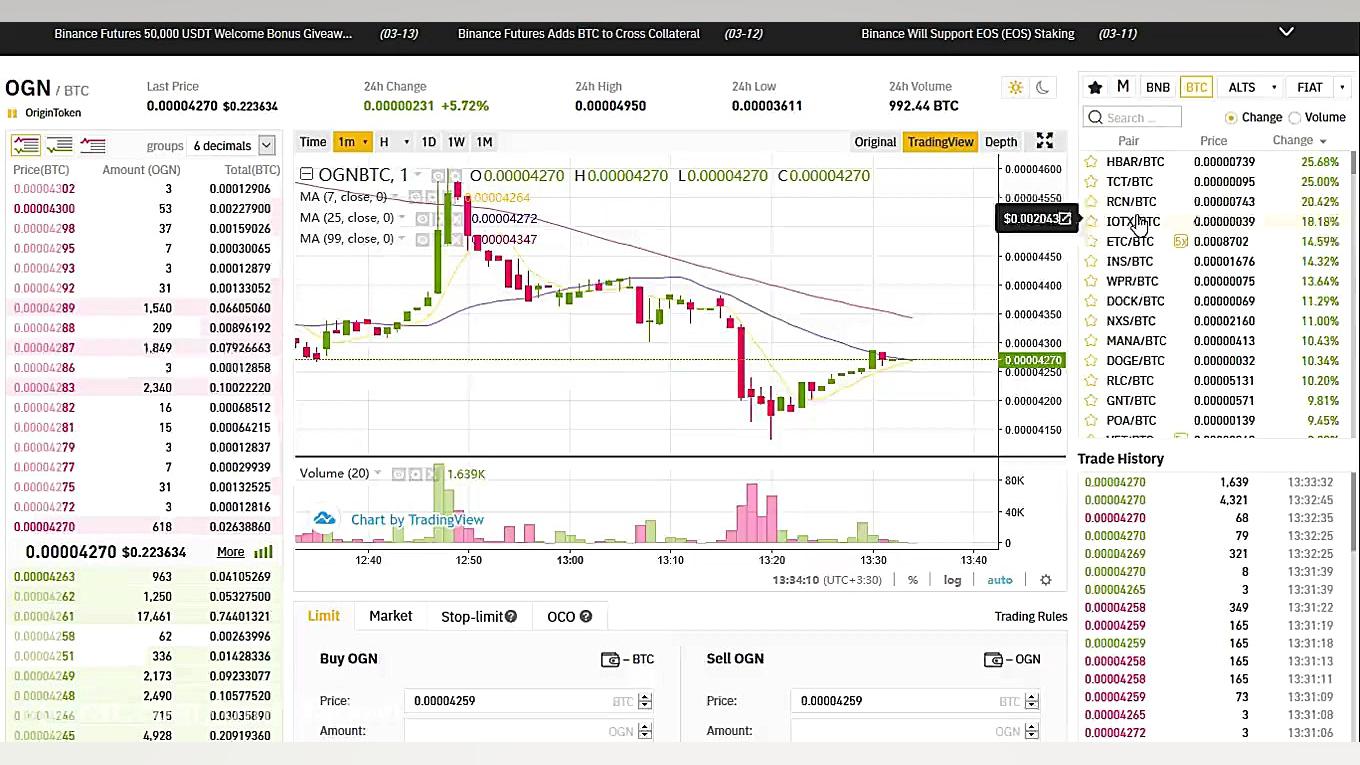The height and width of the screenshot is (765, 1360).
Task: Toggle percent scale on chart
Action: pyautogui.click(x=913, y=580)
